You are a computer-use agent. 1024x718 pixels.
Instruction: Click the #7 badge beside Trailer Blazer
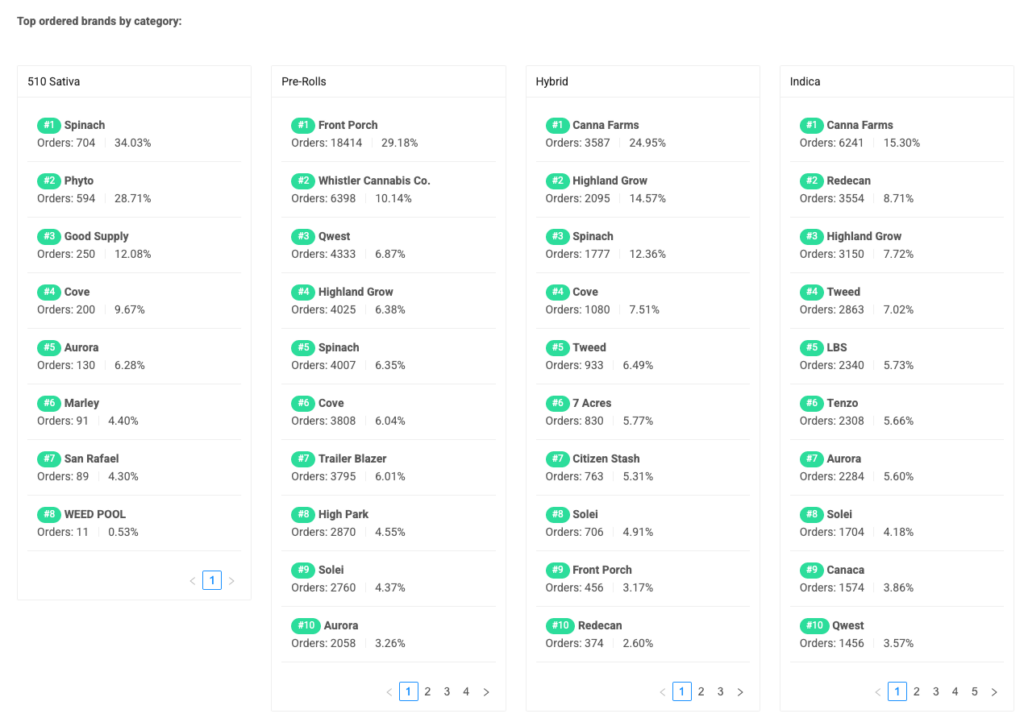303,459
